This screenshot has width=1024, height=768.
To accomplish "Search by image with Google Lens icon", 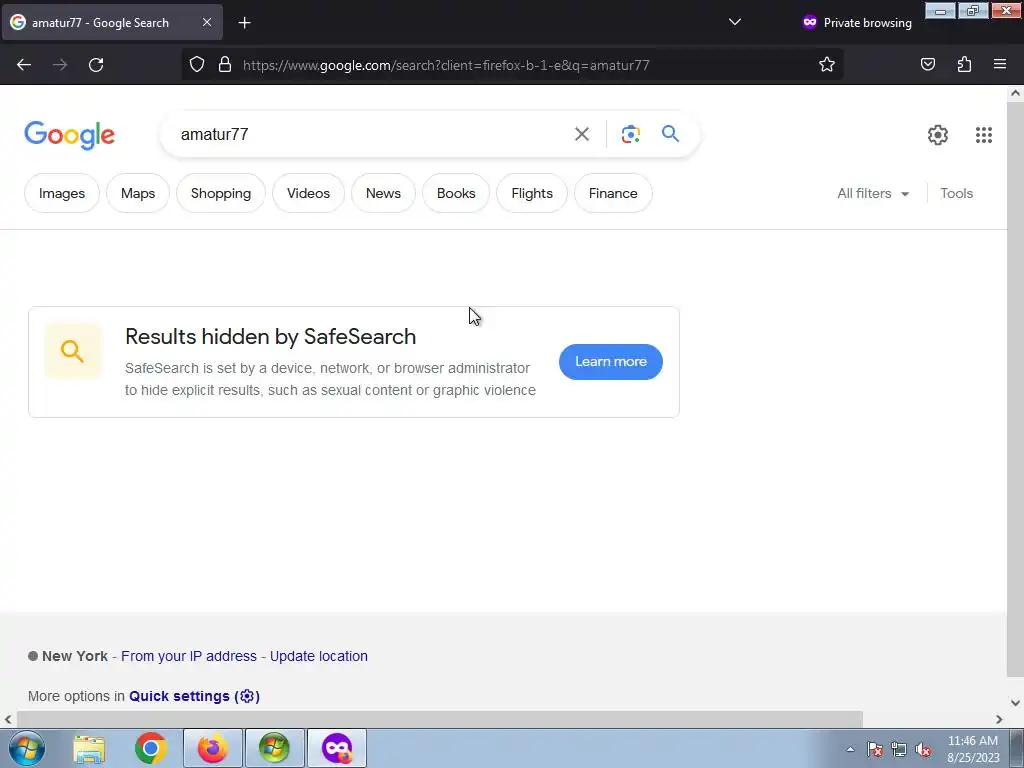I will (x=630, y=134).
